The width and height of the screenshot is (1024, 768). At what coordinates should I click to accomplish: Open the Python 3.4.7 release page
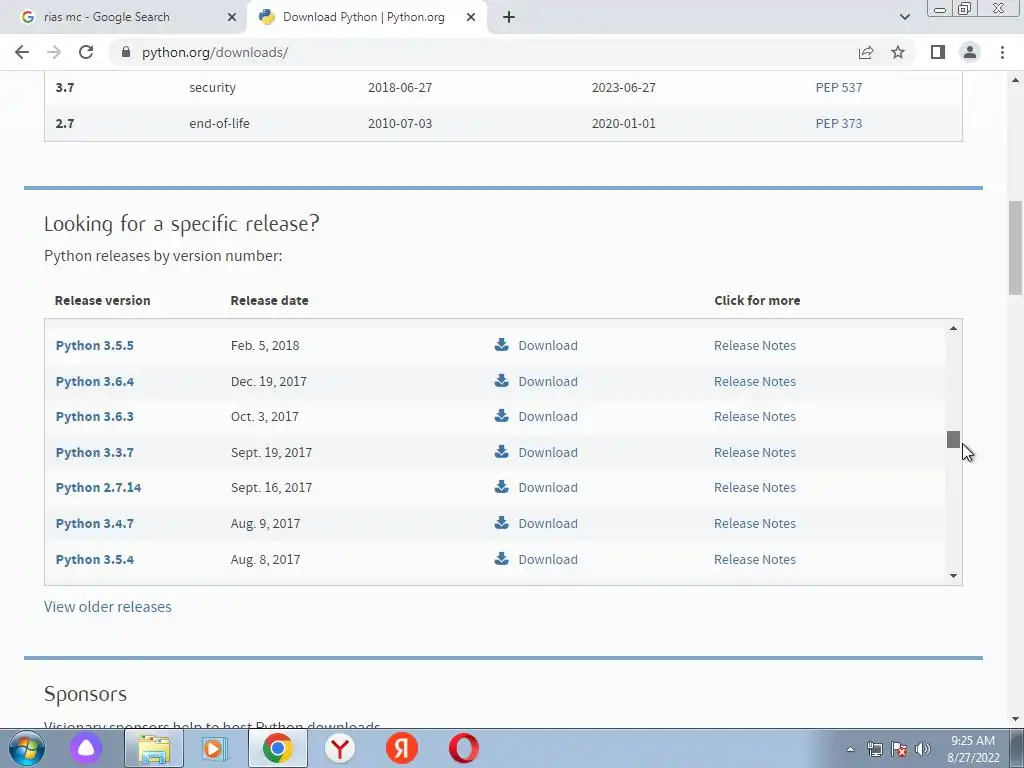pyautogui.click(x=95, y=524)
